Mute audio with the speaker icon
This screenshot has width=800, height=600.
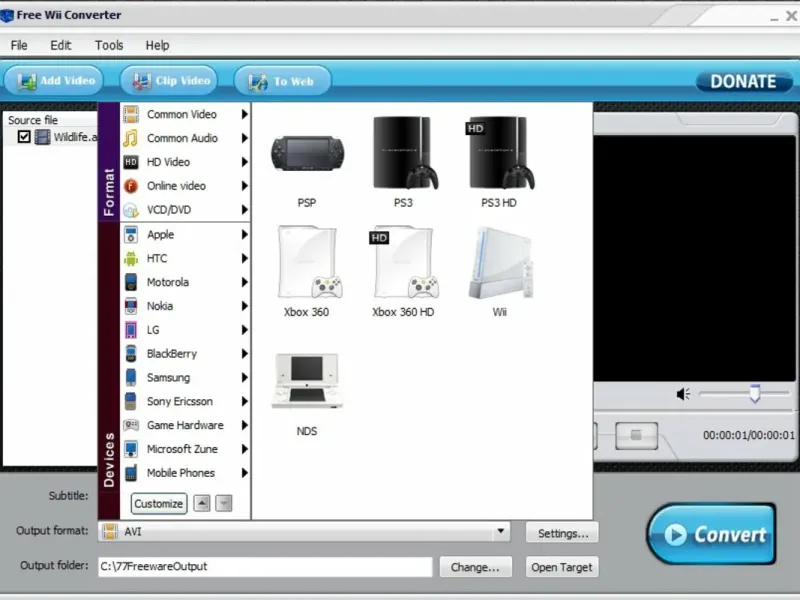coord(683,394)
